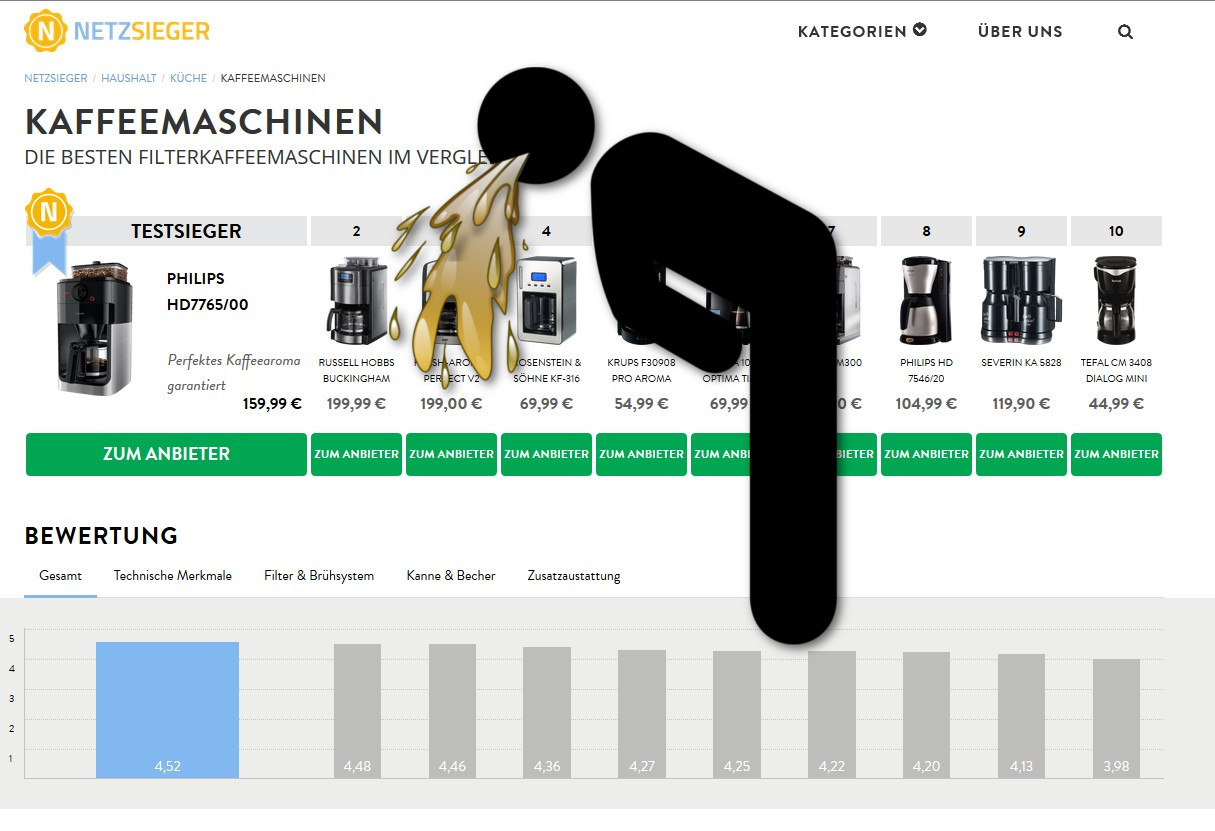Screen dimensions: 1215x831
Task: Open the Netzsieger logo home link
Action: (x=117, y=31)
